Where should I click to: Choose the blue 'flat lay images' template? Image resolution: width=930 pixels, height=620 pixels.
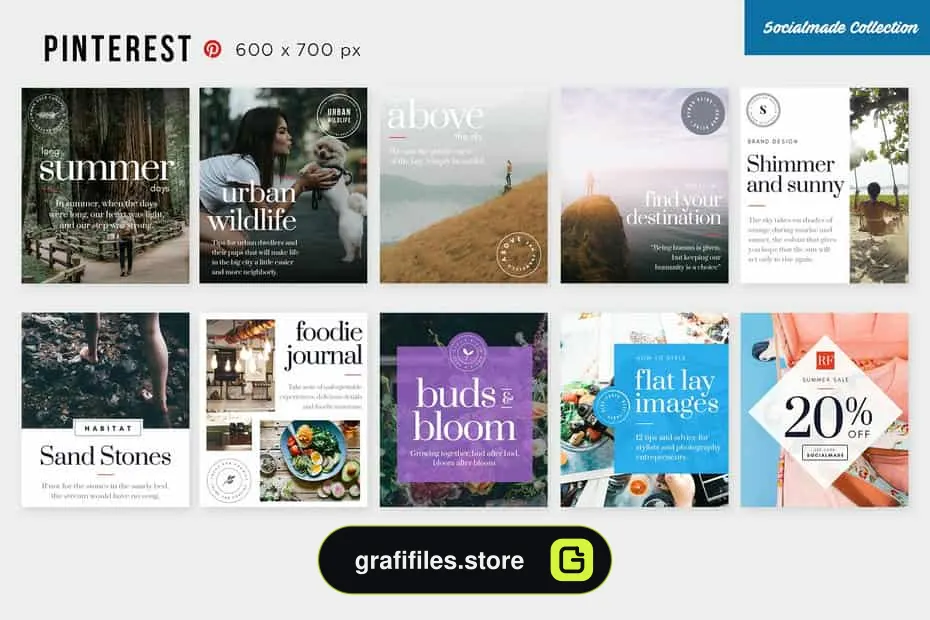[645, 410]
